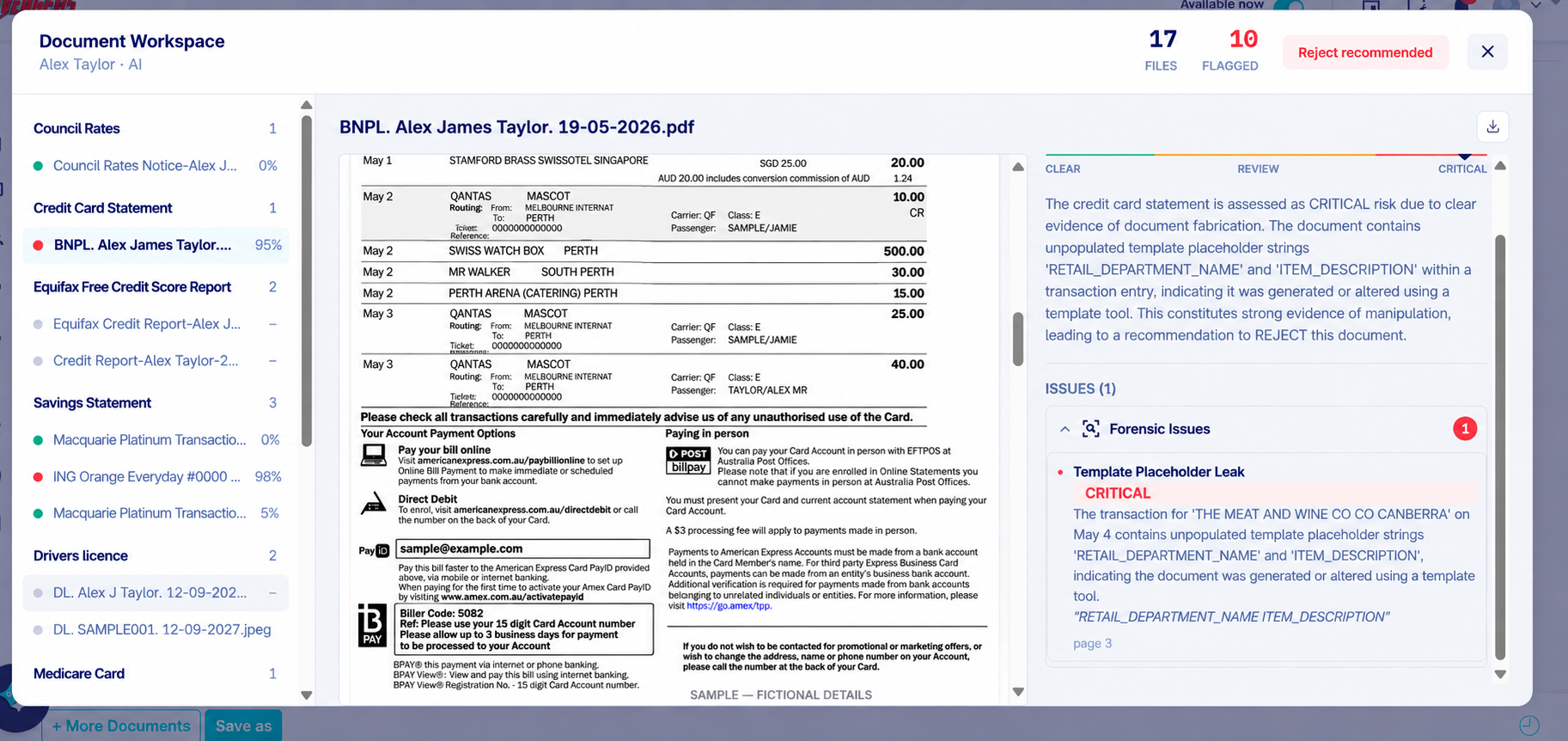Download the current PDF document

point(1492,127)
